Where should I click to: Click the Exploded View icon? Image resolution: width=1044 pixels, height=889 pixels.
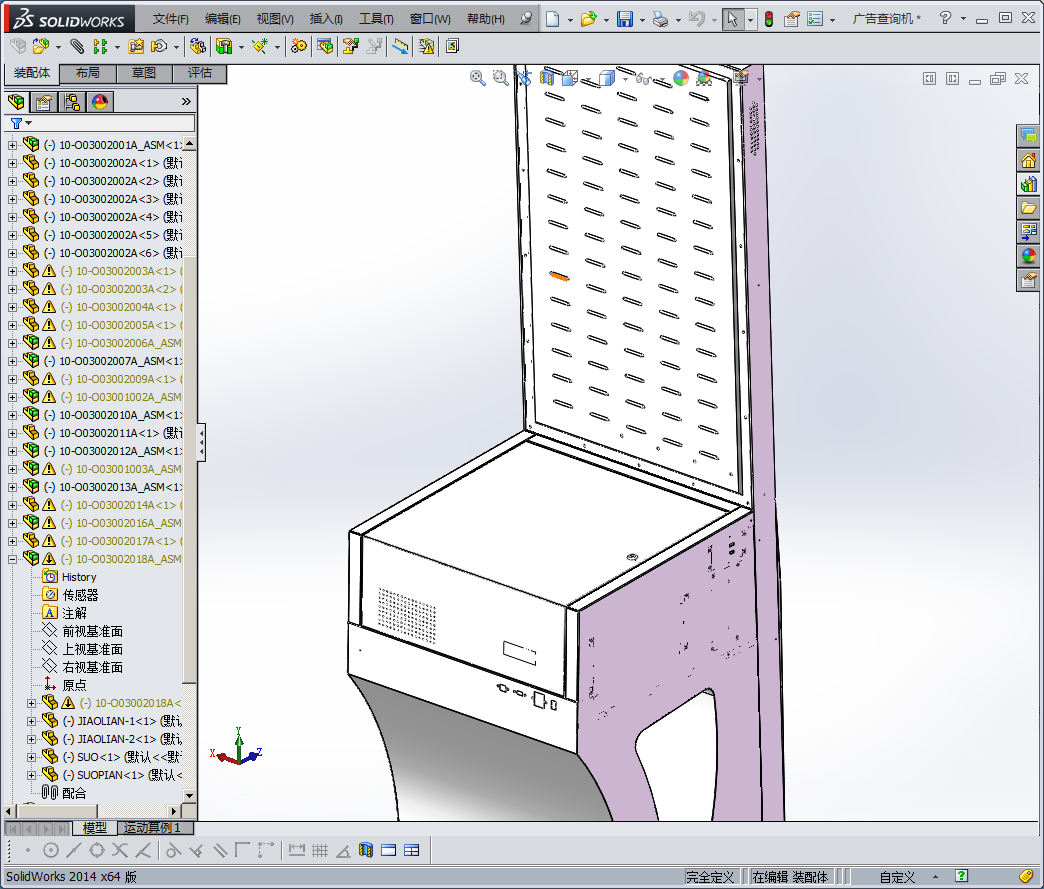[x=350, y=46]
